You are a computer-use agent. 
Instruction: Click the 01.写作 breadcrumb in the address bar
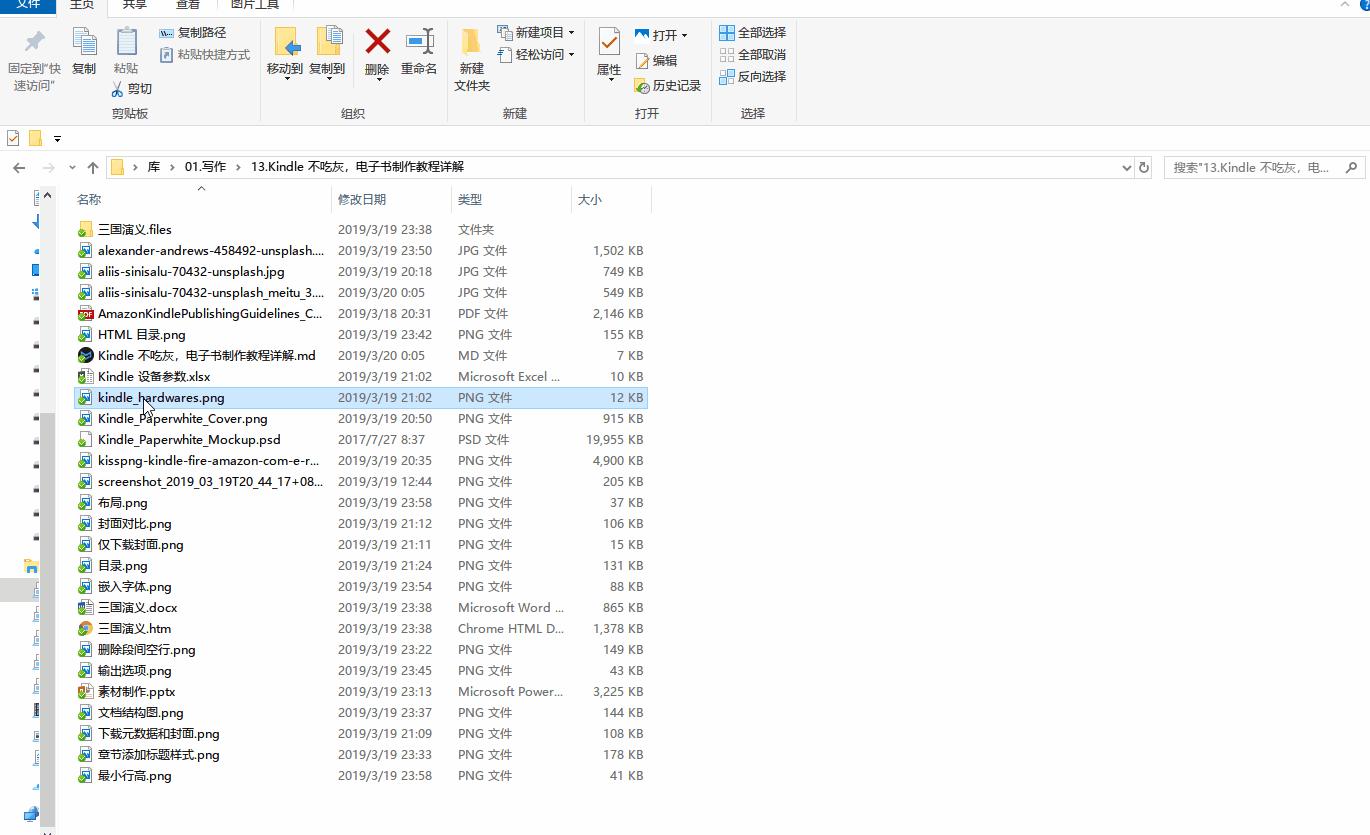205,167
